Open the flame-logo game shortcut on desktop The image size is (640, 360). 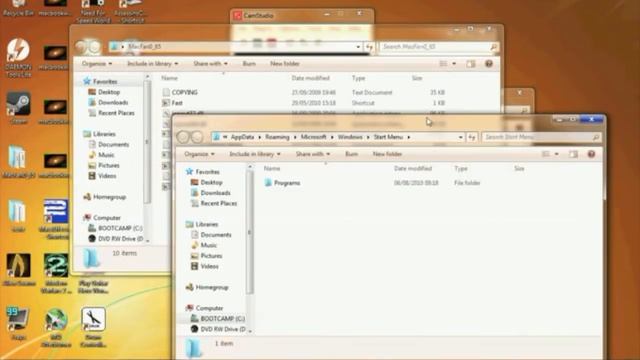coord(18,269)
